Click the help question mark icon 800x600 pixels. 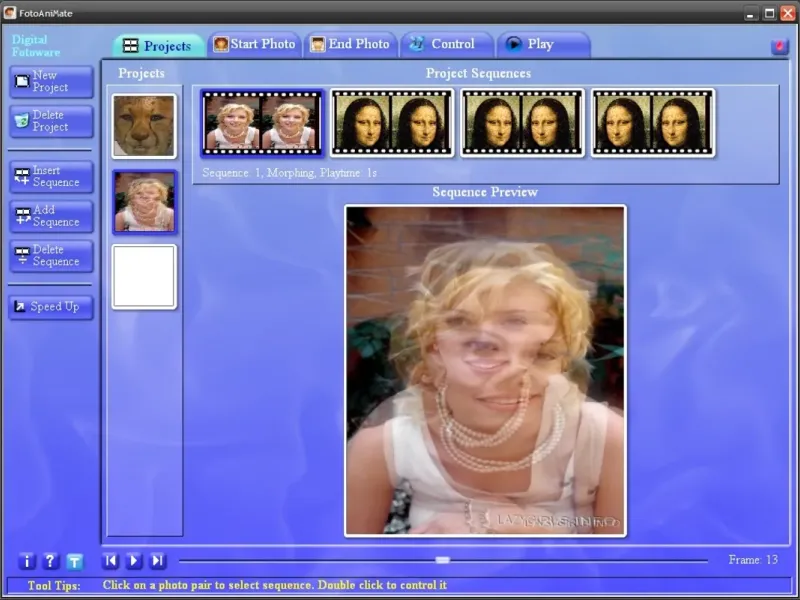pyautogui.click(x=50, y=561)
